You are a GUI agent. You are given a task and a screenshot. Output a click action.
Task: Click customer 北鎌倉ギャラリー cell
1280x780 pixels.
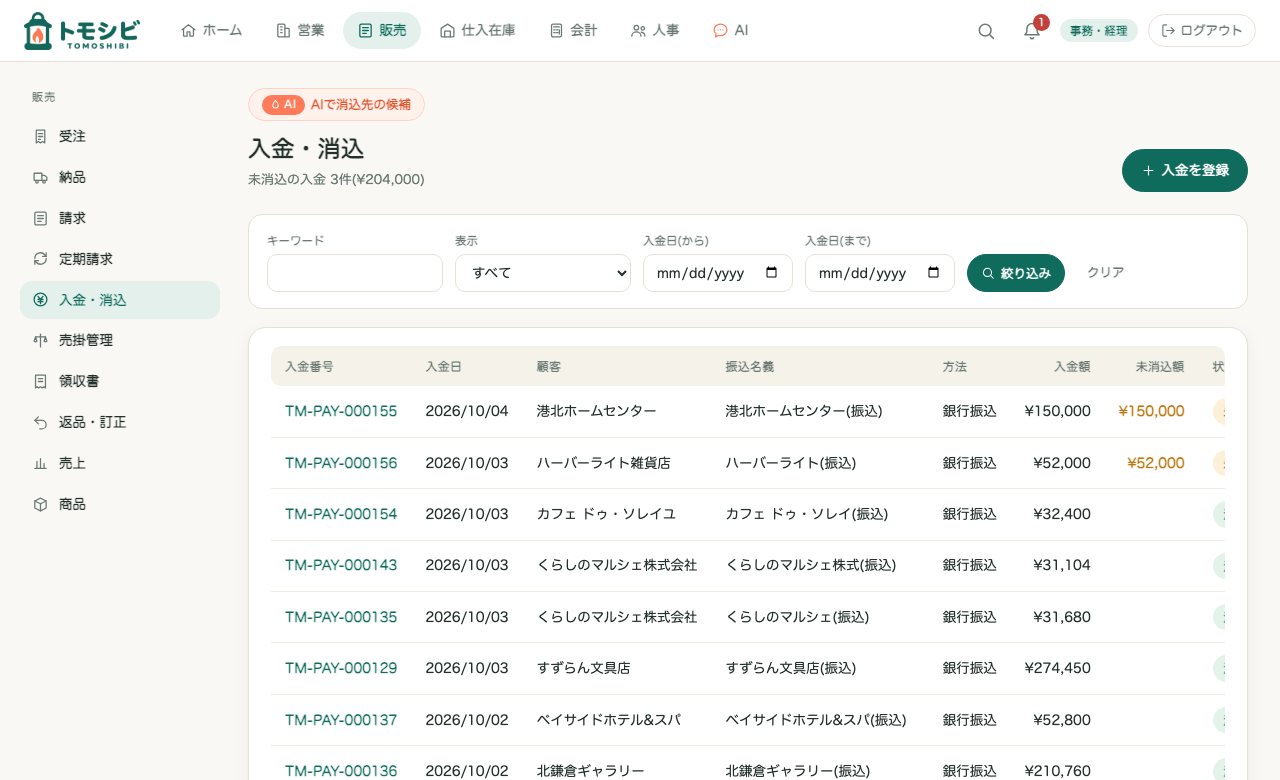[x=590, y=771]
